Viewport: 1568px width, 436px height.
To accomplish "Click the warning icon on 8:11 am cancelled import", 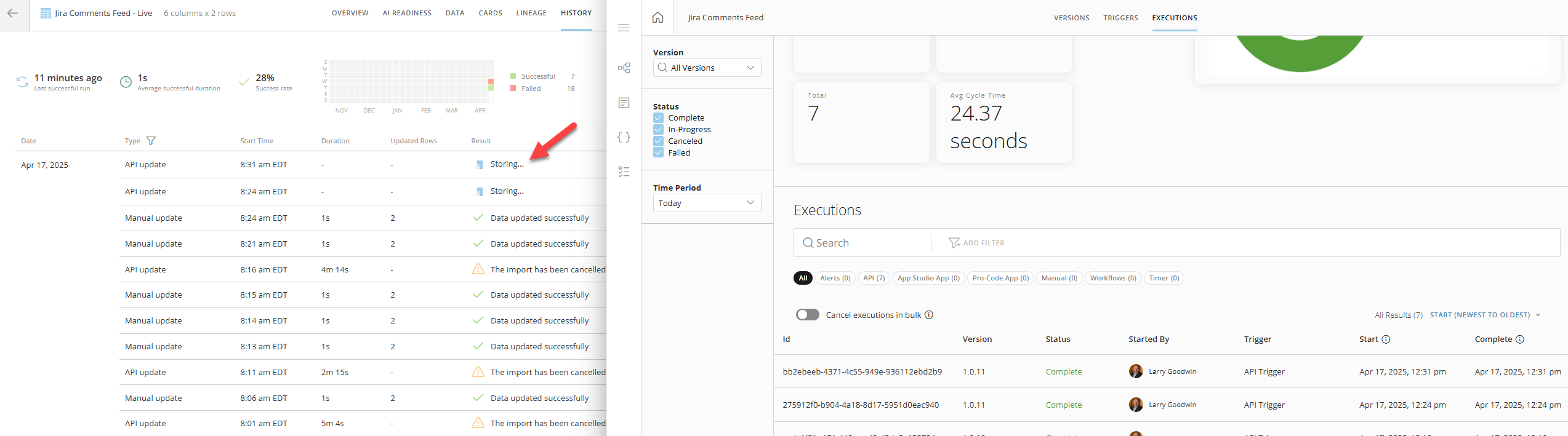I will (478, 372).
